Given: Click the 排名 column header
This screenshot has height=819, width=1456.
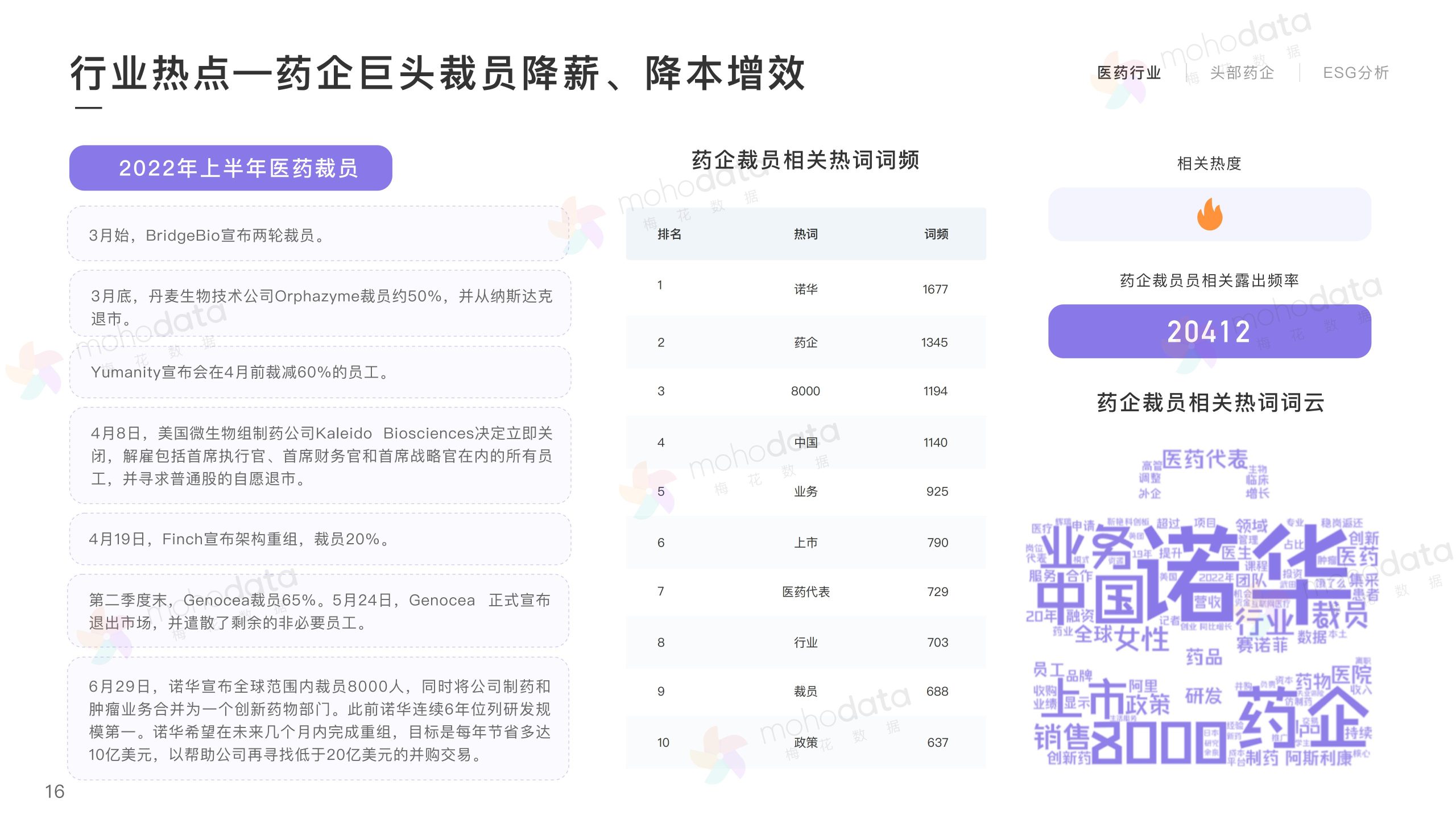Looking at the screenshot, I should pos(669,234).
